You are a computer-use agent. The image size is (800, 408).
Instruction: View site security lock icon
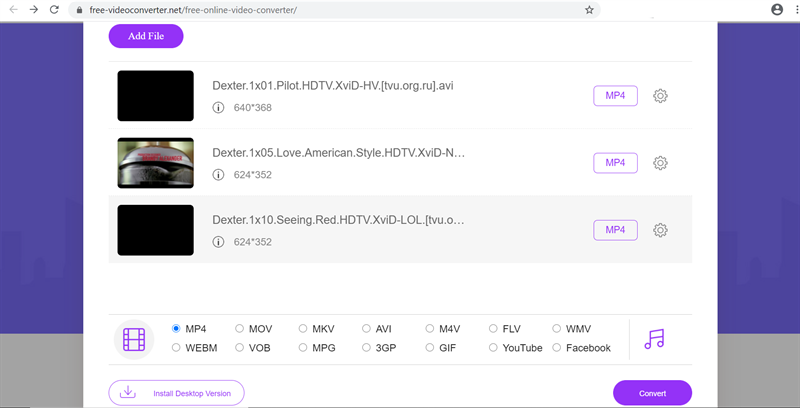pos(79,10)
